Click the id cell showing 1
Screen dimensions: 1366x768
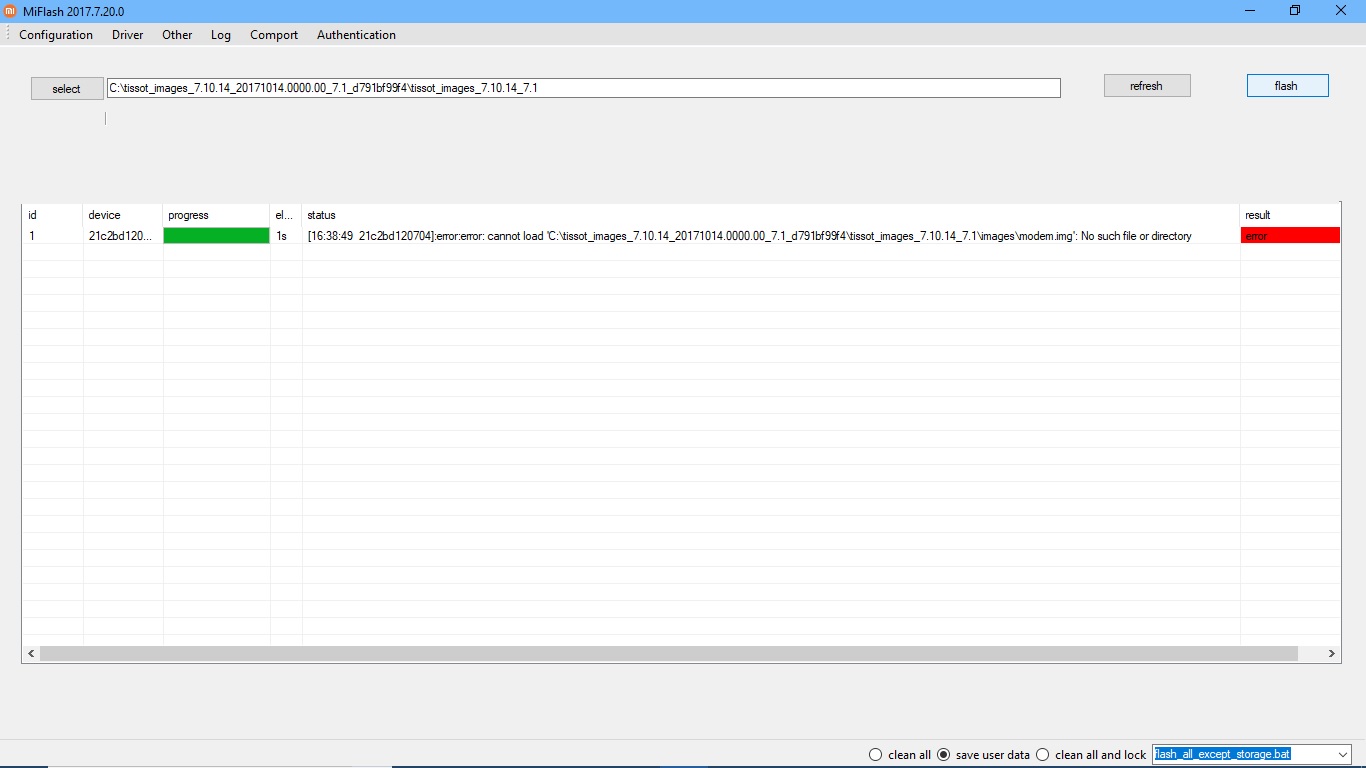tap(52, 236)
